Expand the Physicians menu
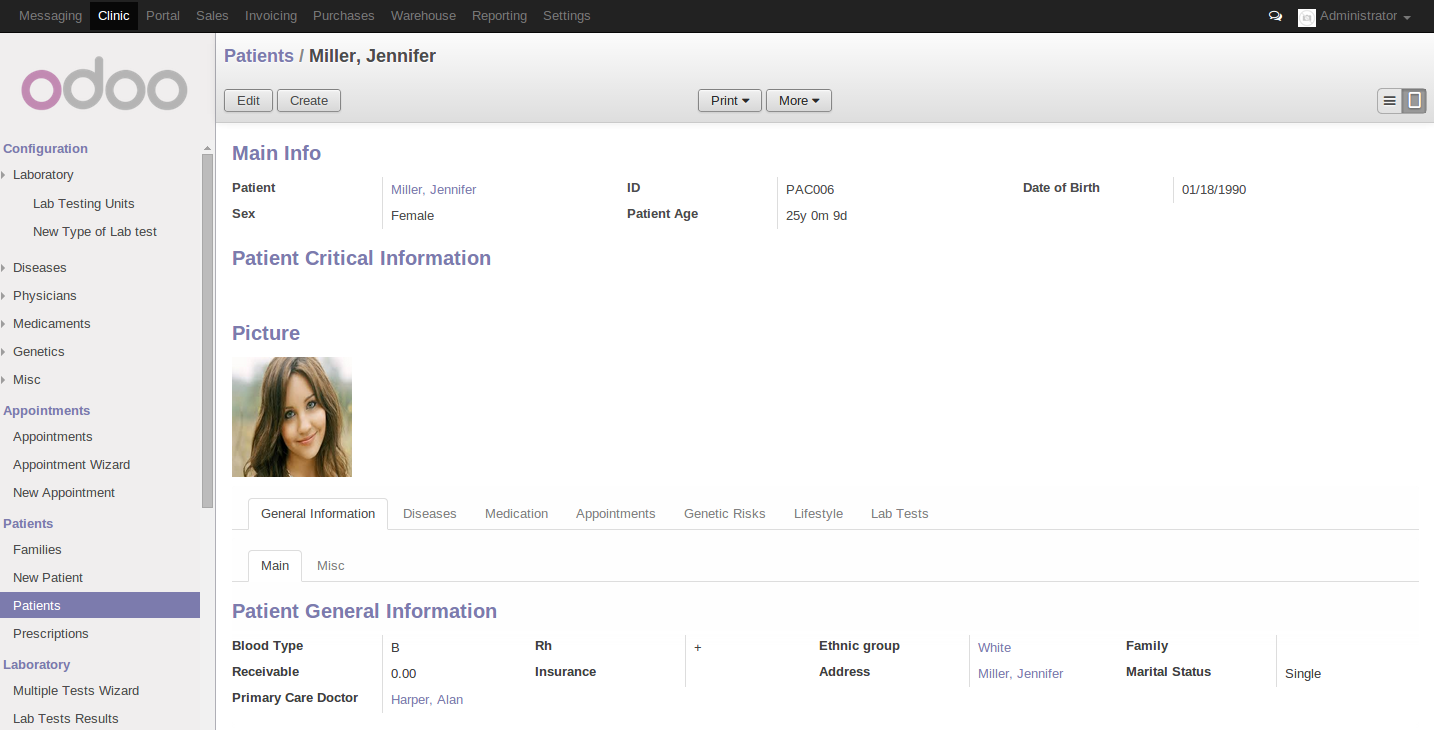The image size is (1434, 730). (x=45, y=296)
